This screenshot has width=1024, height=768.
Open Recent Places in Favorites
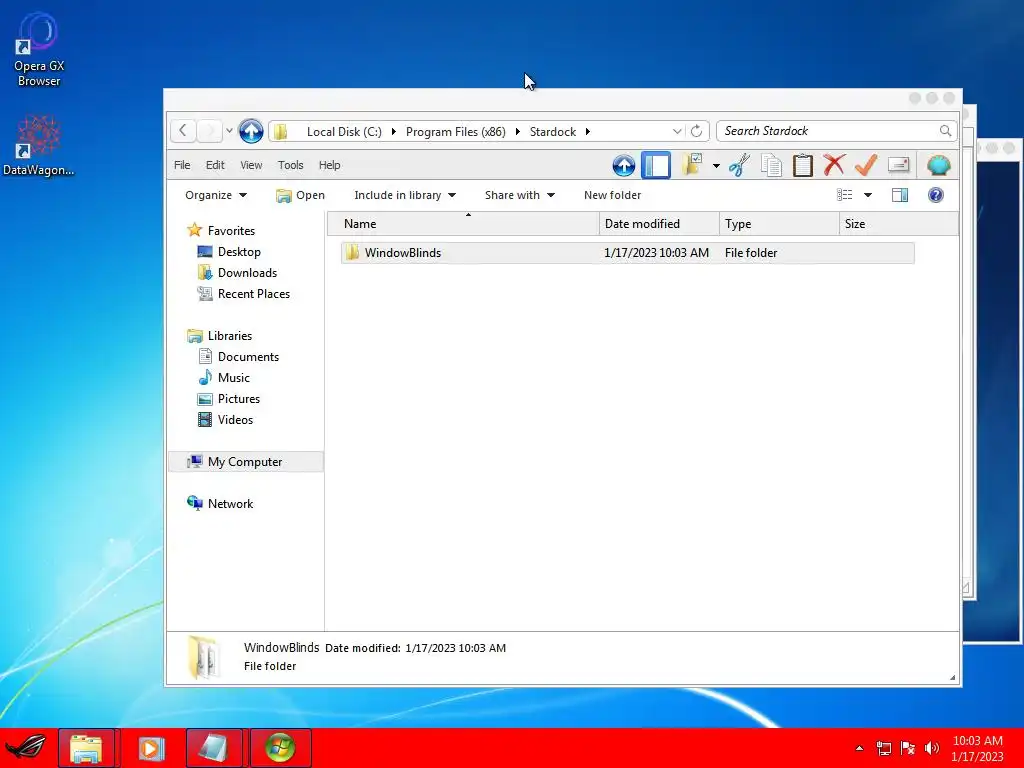tap(253, 294)
